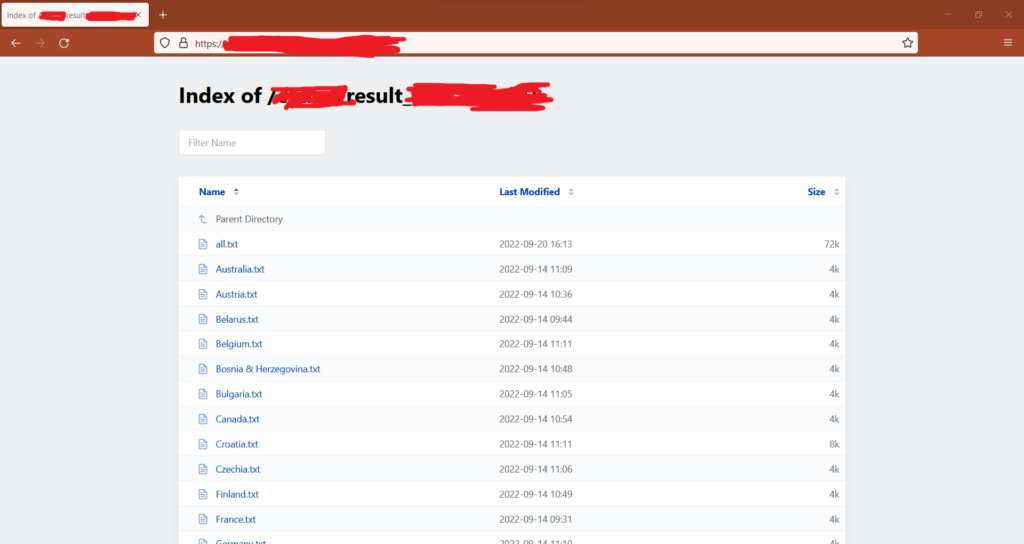Click the file icon beside all.txt
This screenshot has width=1024, height=544.
[x=203, y=244]
